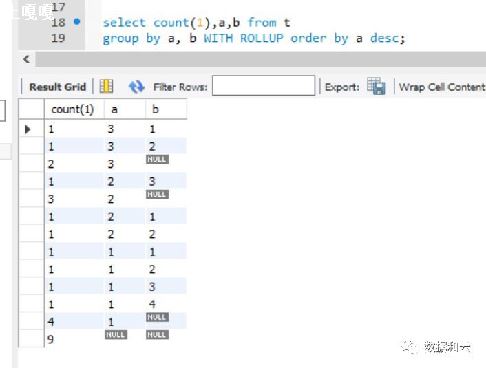Screen dimensions: 486x368
Task: Click the WITH ROLLUP keyword in the query
Action: tap(244, 38)
